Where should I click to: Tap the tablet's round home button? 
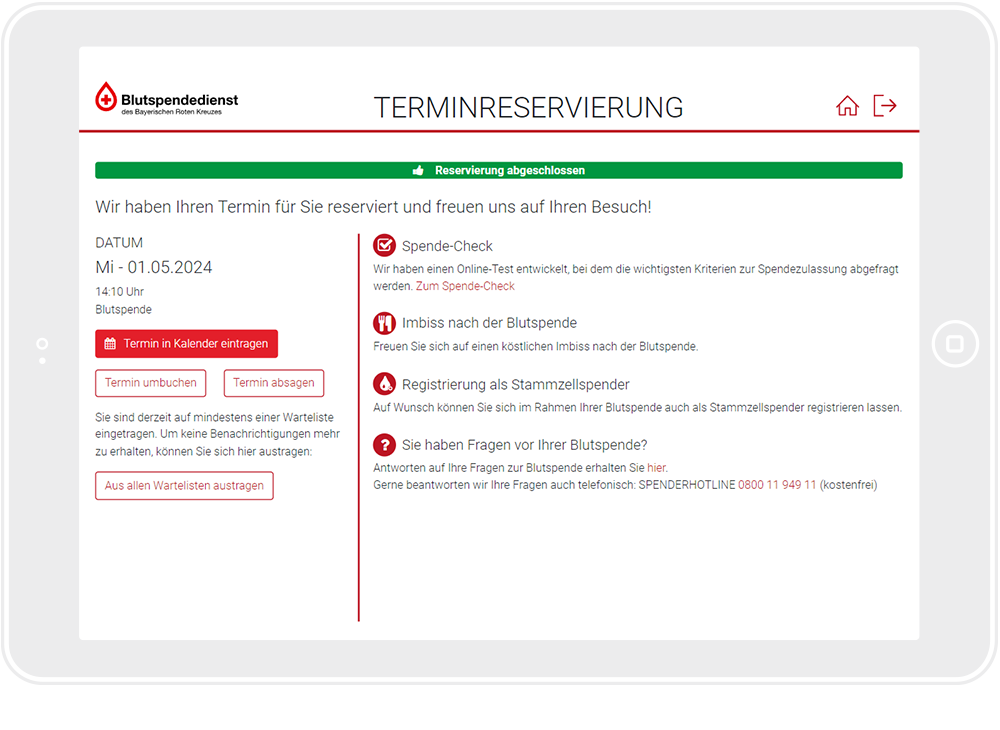pyautogui.click(x=955, y=344)
